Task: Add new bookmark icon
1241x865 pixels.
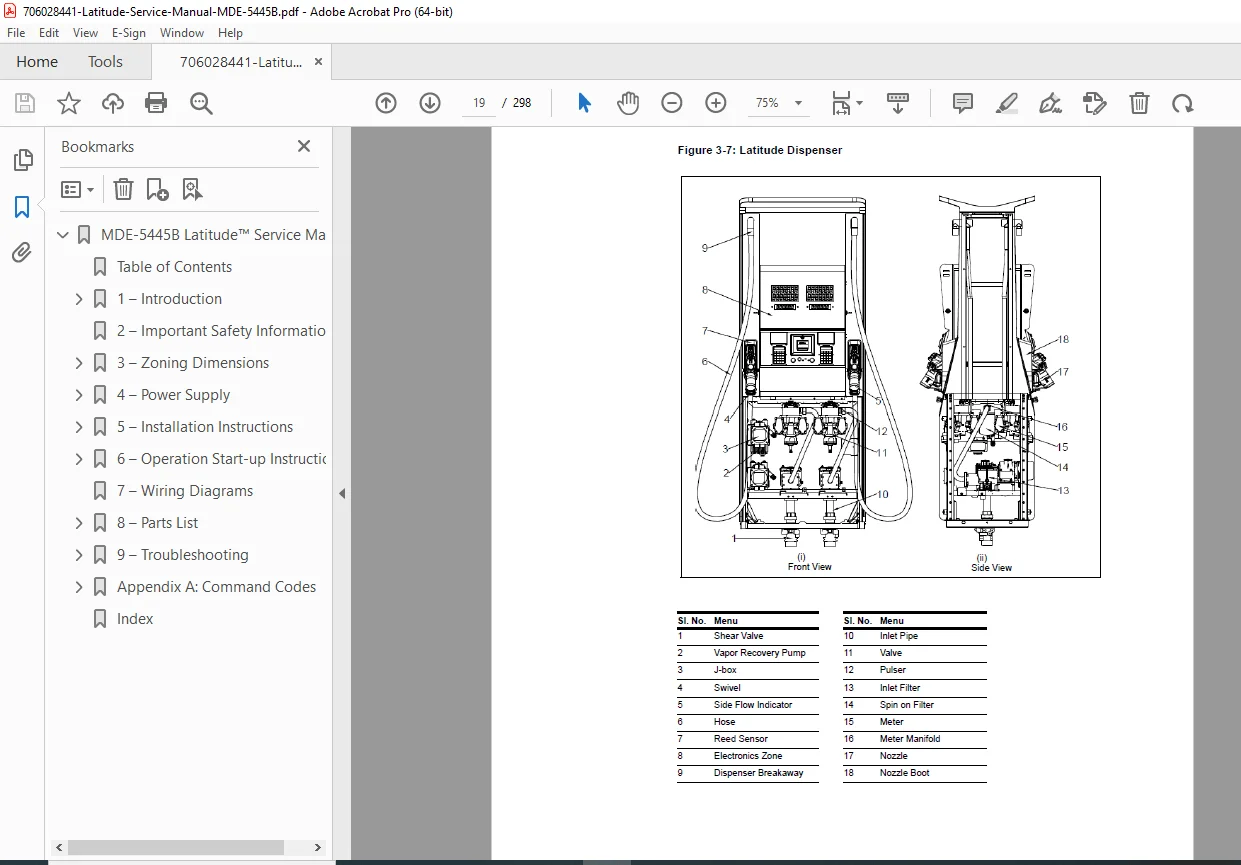Action: tap(158, 189)
